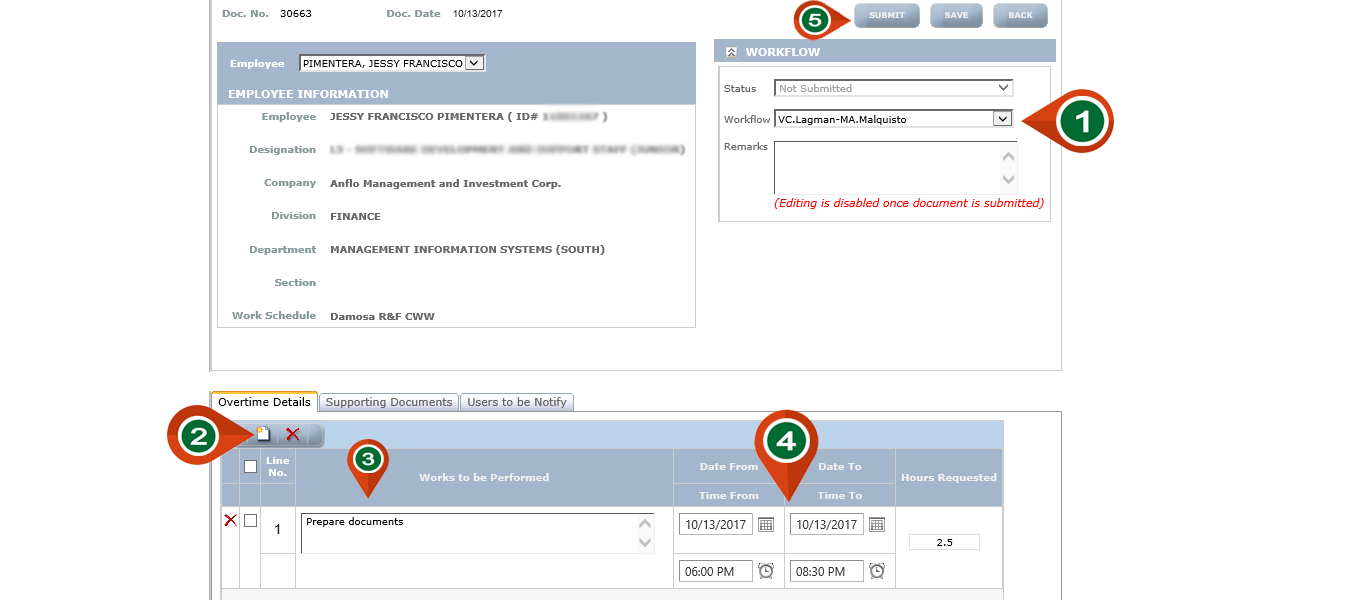Open the Date To calendar picker
The image size is (1366, 600).
(x=876, y=524)
